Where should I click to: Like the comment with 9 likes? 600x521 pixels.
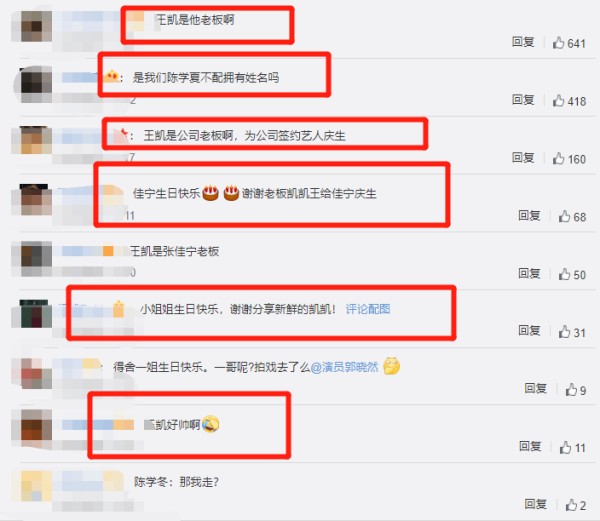tap(571, 390)
